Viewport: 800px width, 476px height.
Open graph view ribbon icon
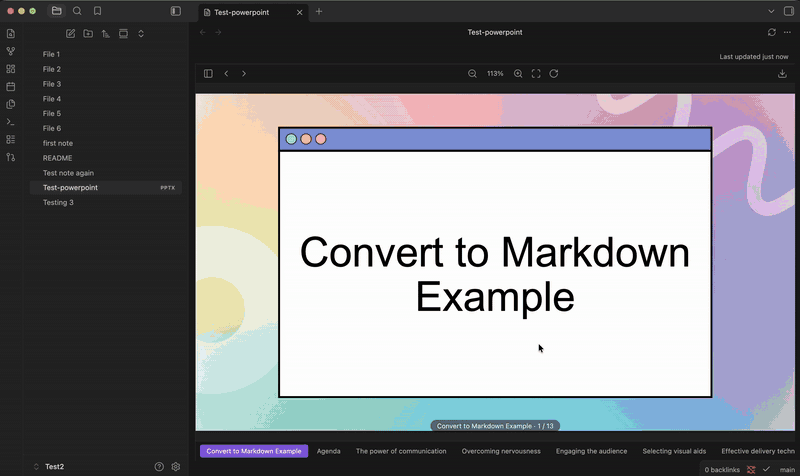click(11, 51)
